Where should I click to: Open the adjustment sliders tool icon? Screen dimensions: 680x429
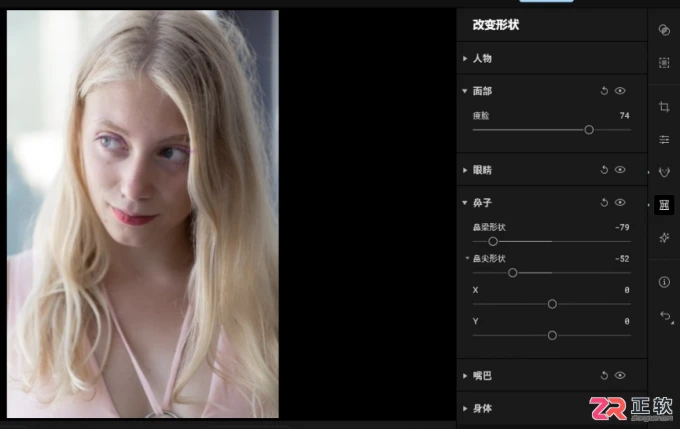click(x=664, y=140)
